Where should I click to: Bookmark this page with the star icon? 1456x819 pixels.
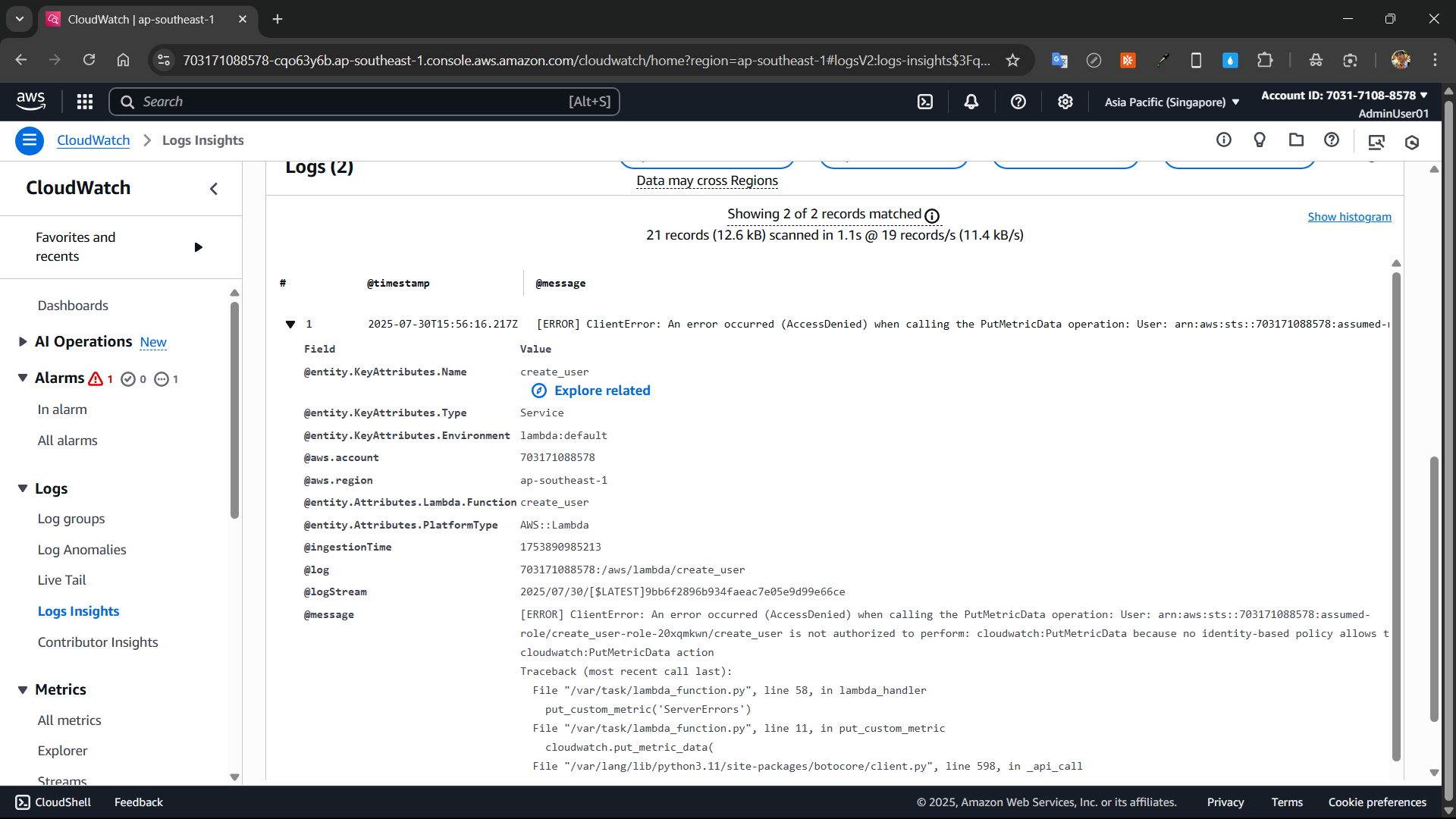coord(1013,61)
